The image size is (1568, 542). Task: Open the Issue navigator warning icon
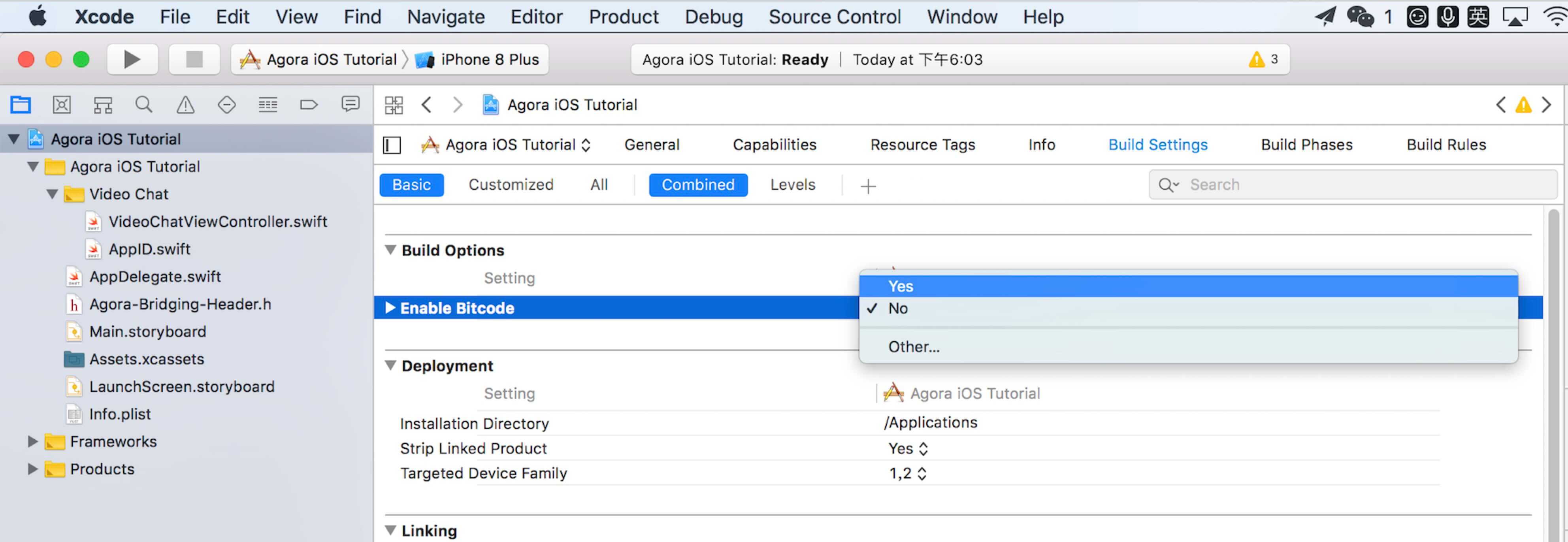click(185, 105)
